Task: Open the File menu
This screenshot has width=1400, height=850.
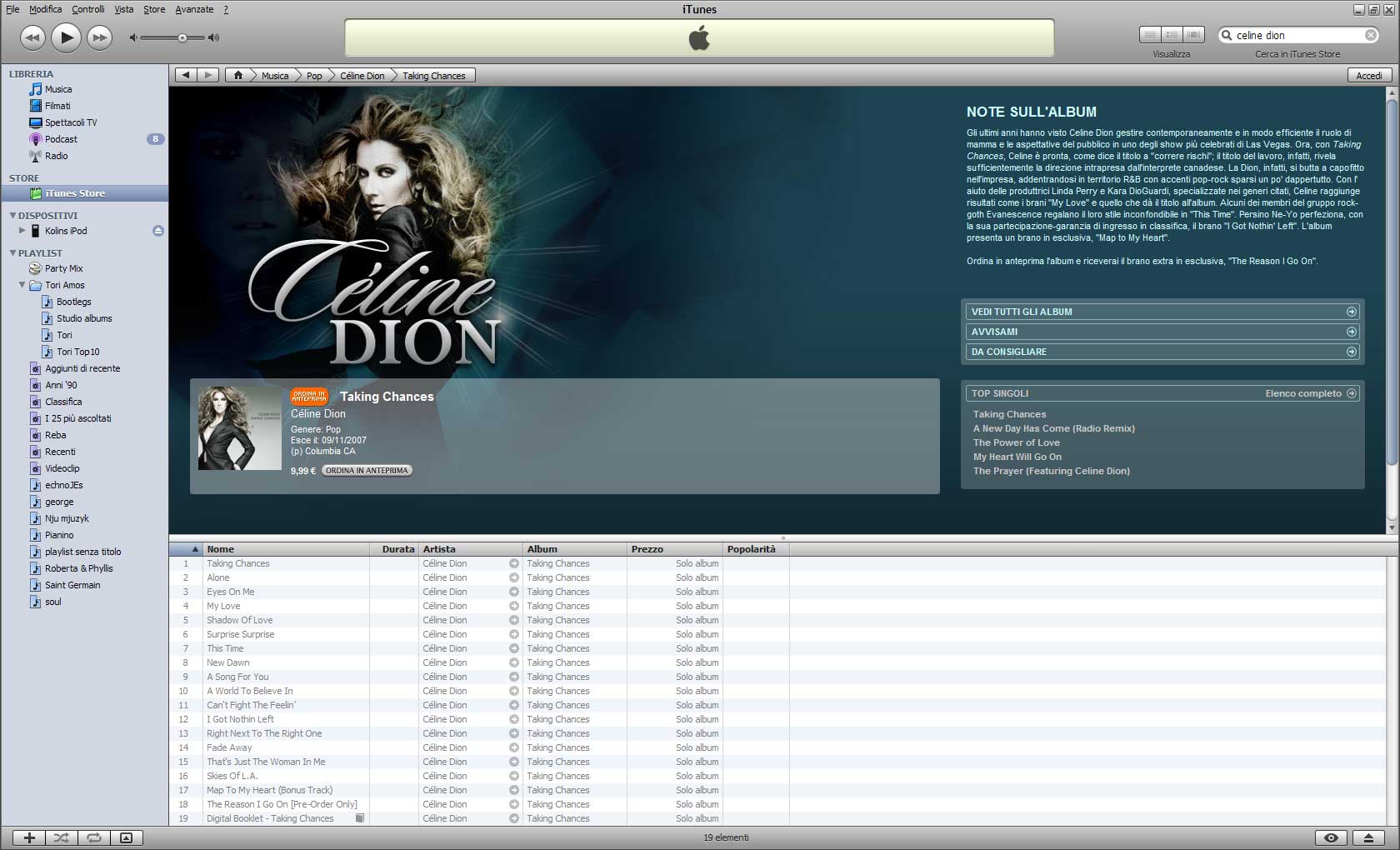Action: (12, 9)
